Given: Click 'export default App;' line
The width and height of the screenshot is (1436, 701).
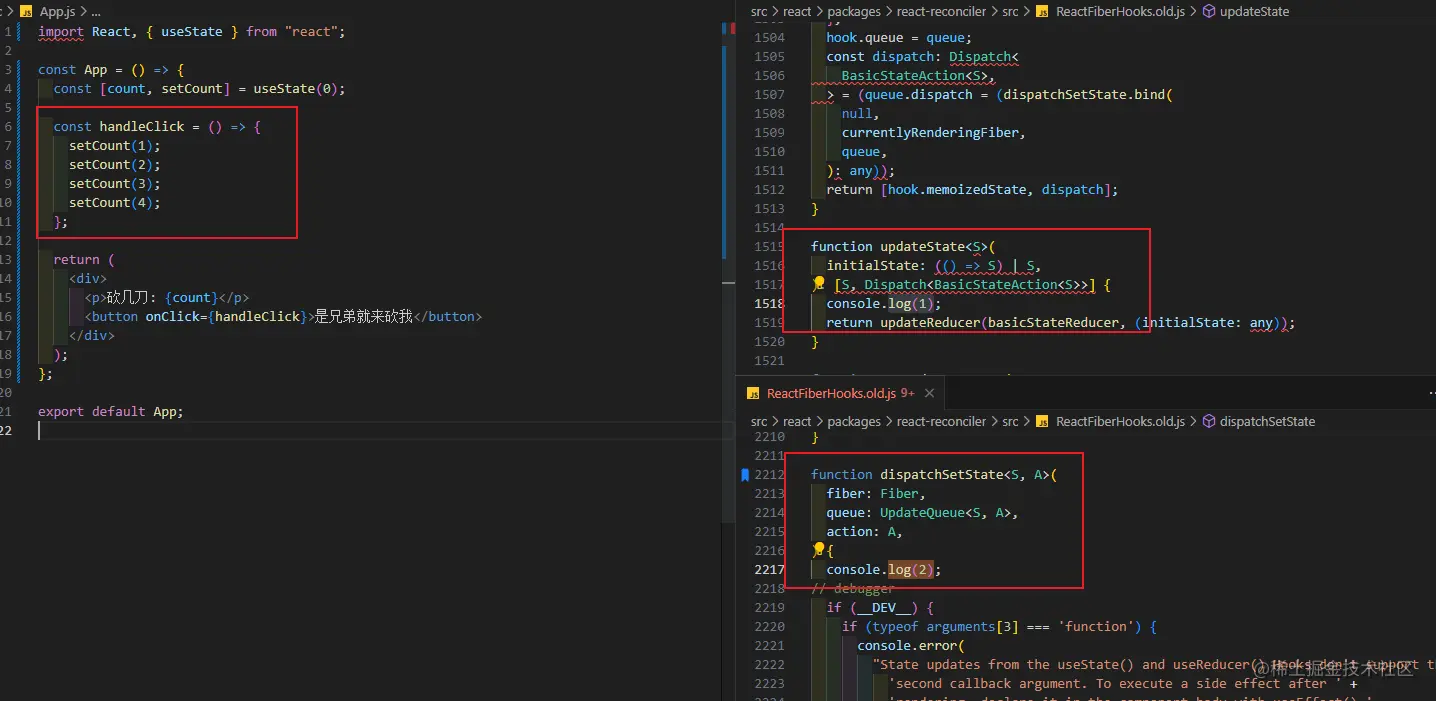Looking at the screenshot, I should pyautogui.click(x=111, y=412).
